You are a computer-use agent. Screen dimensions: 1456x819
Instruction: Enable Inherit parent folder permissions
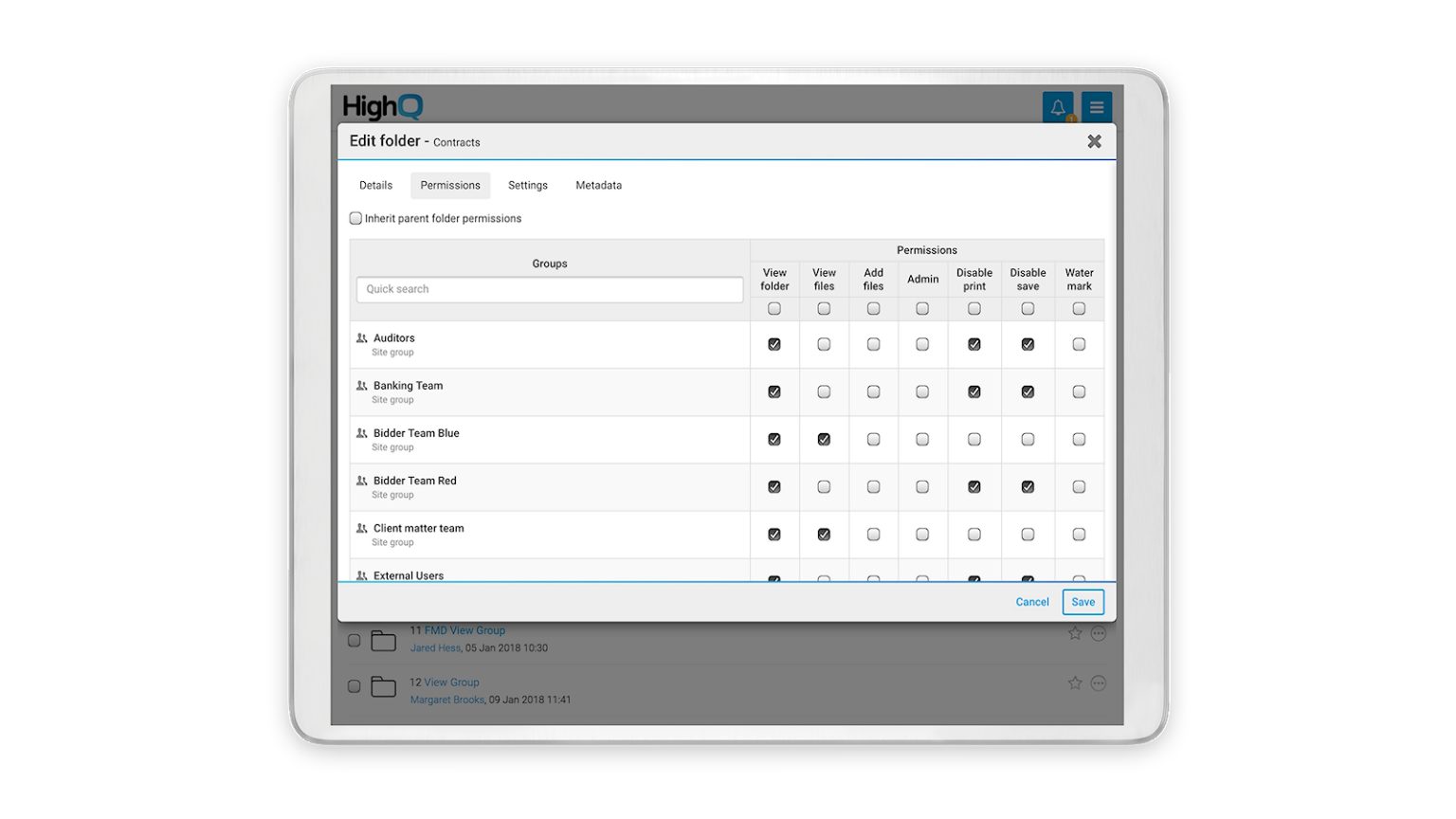(x=355, y=217)
